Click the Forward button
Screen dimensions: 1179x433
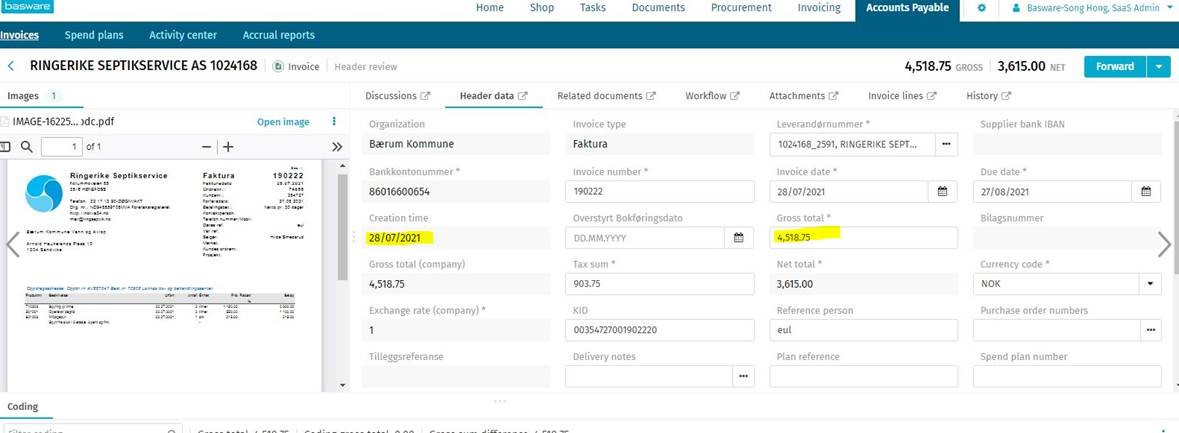(1115, 66)
